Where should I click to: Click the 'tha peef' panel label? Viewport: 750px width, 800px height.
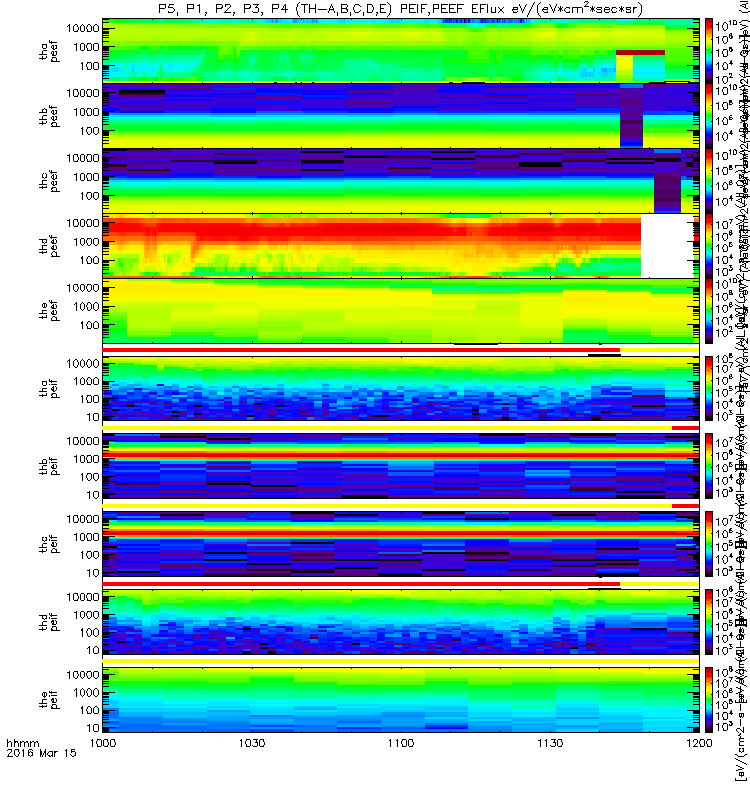(x=49, y=52)
